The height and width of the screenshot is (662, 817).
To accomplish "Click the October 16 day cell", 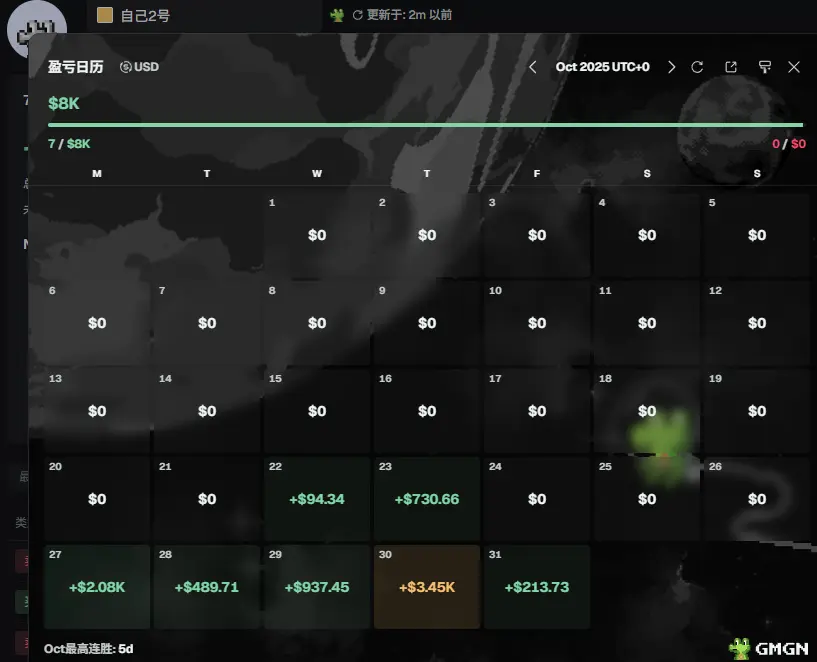I will 427,411.
